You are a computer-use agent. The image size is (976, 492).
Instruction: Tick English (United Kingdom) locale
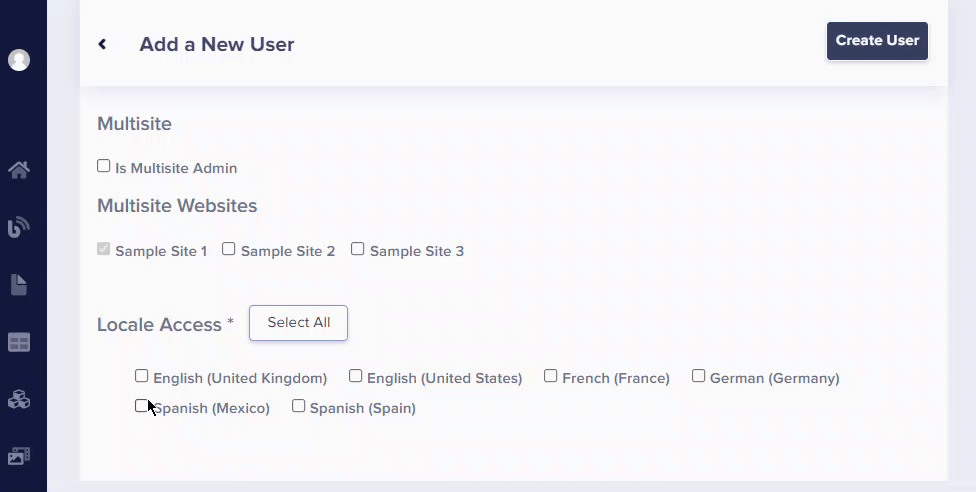point(142,376)
